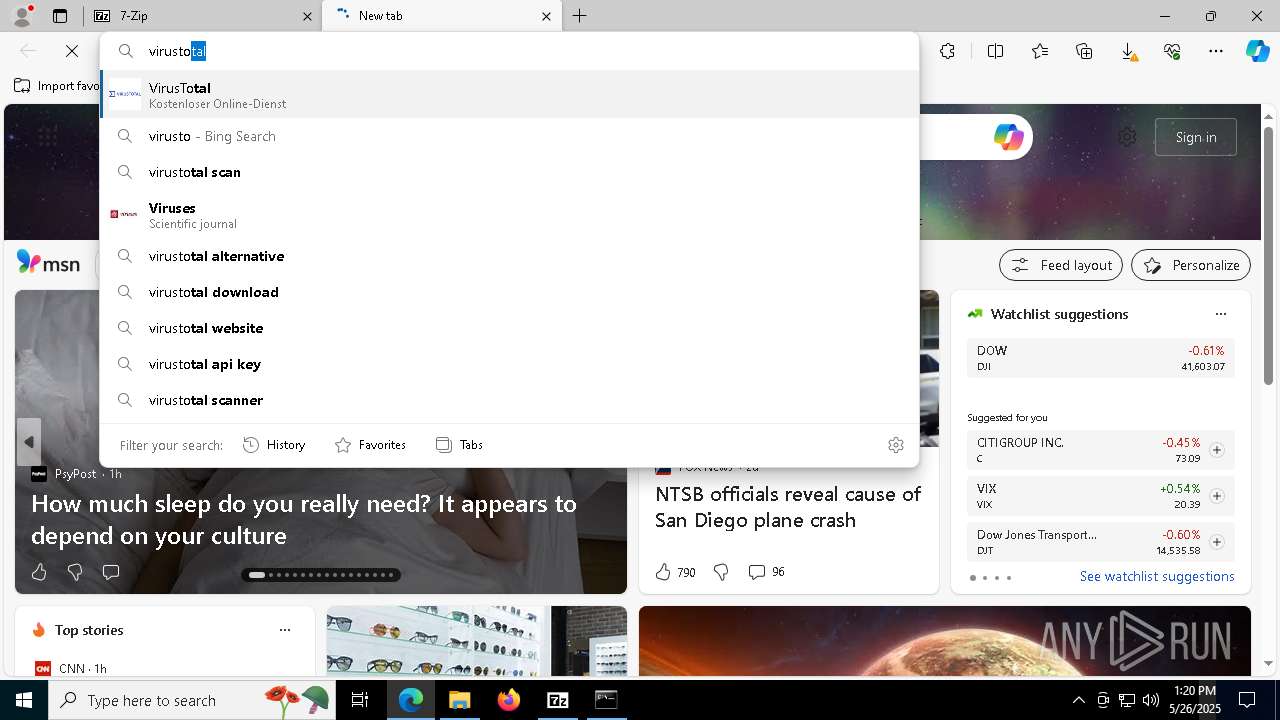Open comments on the sleep article
Viewport: 1280px width, 720px height.
tap(111, 572)
